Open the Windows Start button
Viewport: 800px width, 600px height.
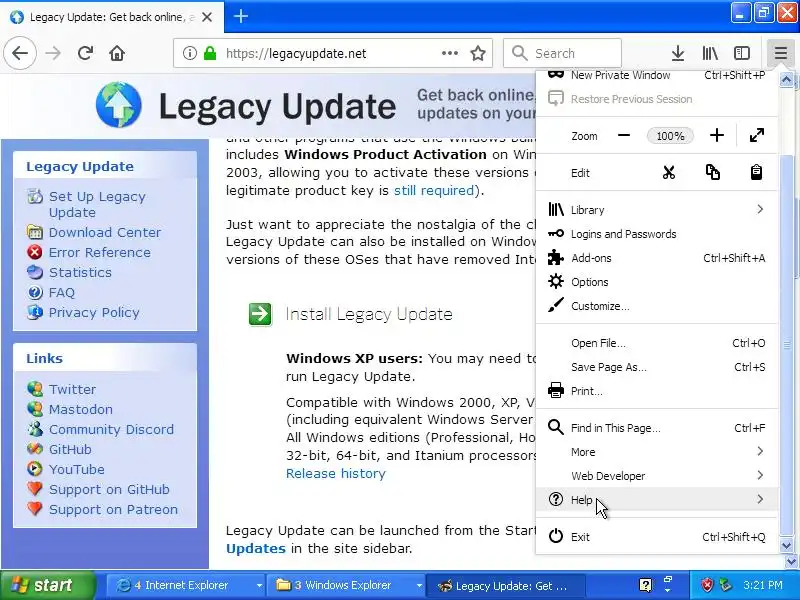47,585
